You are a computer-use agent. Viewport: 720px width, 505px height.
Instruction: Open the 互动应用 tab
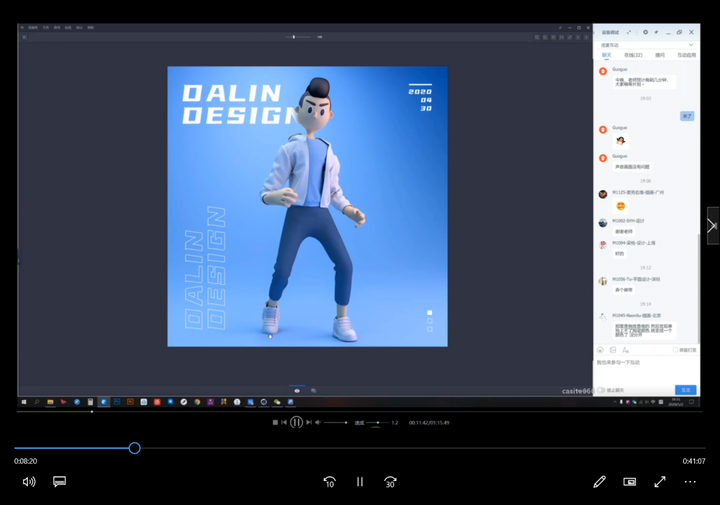tap(686, 55)
